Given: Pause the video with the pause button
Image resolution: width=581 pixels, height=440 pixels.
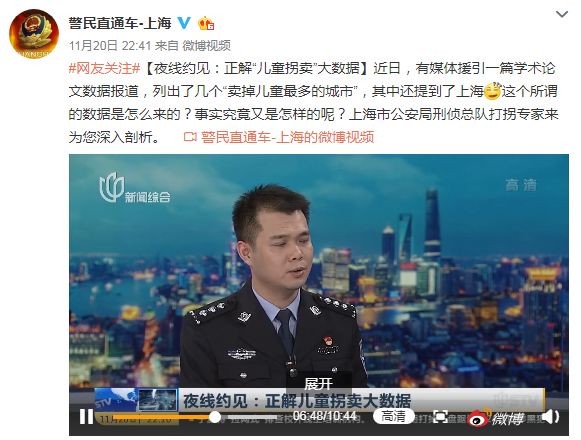Looking at the screenshot, I should 86,417.
